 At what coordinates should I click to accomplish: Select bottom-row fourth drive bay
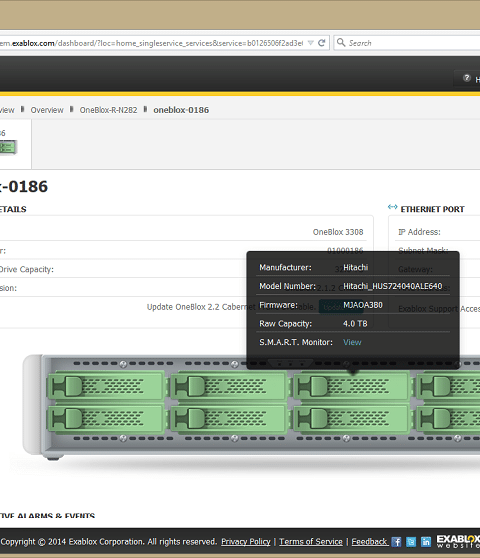[448, 418]
